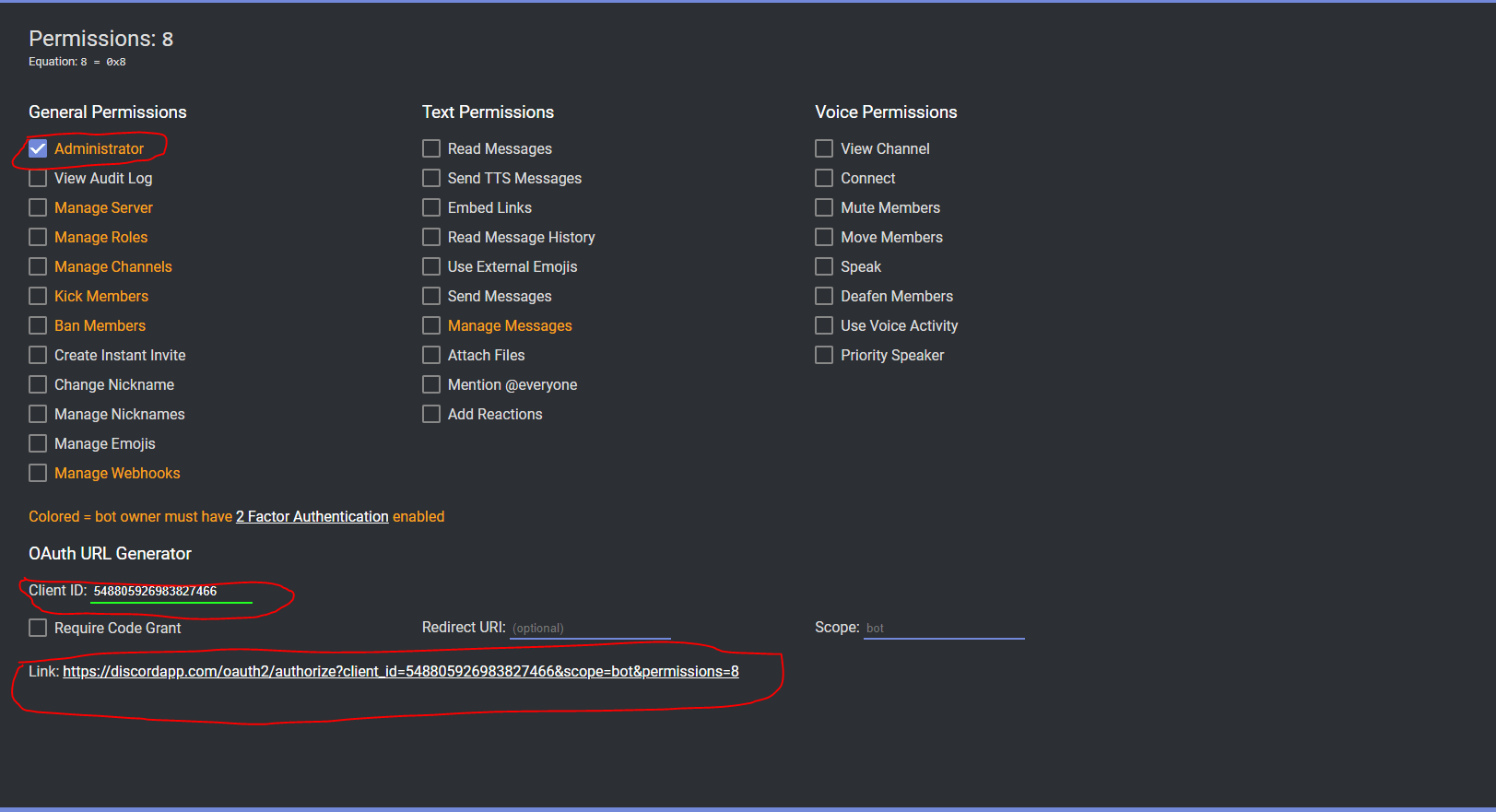Tick the Attach Files checkbox

click(431, 355)
